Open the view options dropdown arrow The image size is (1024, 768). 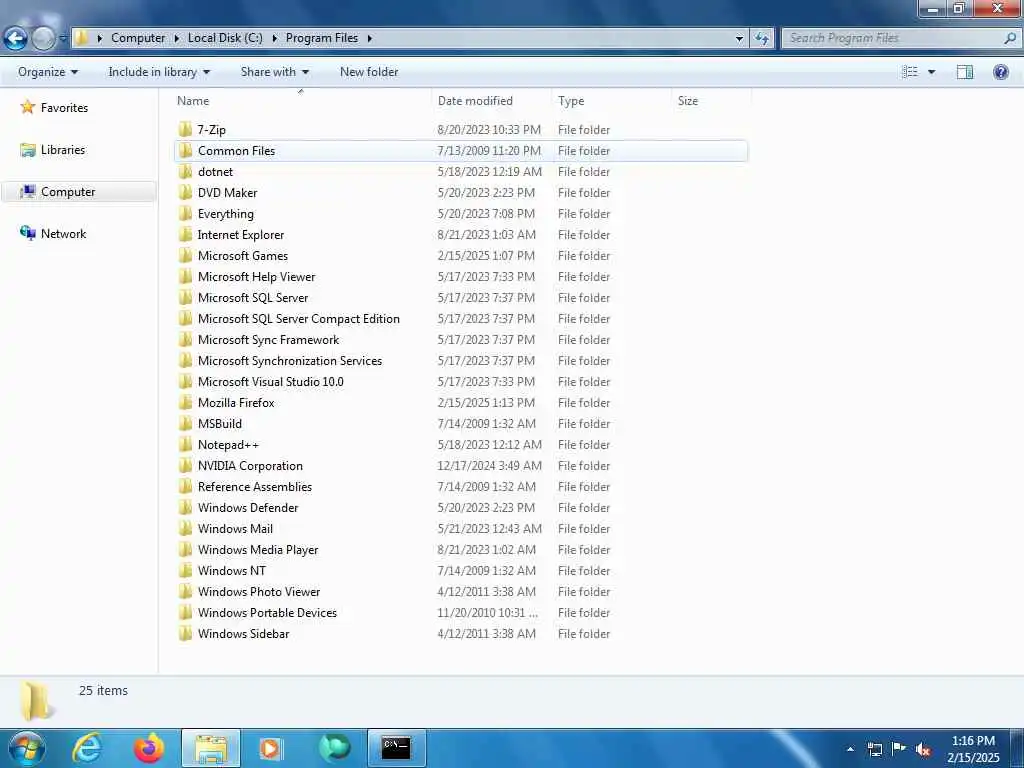[x=931, y=72]
